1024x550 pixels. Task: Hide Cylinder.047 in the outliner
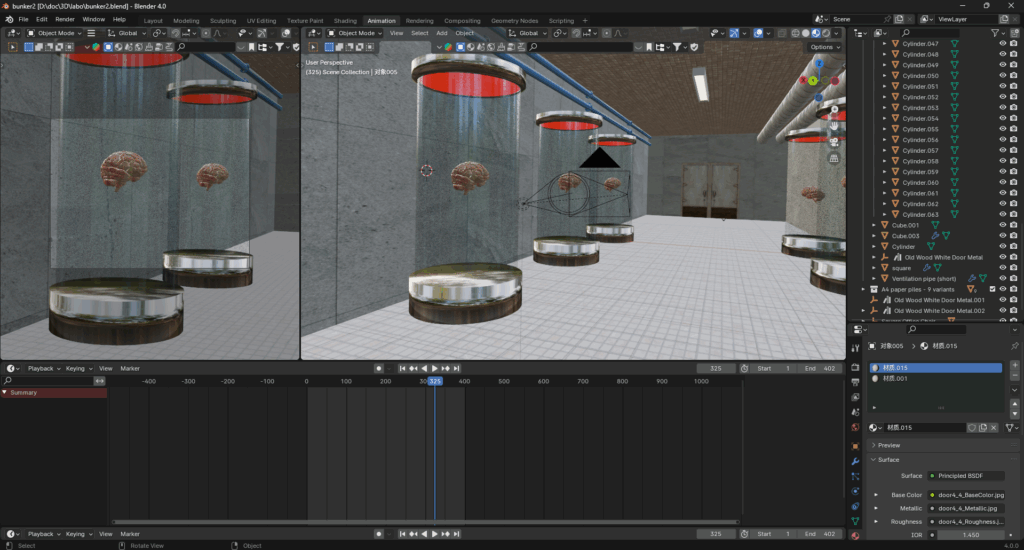point(1002,44)
